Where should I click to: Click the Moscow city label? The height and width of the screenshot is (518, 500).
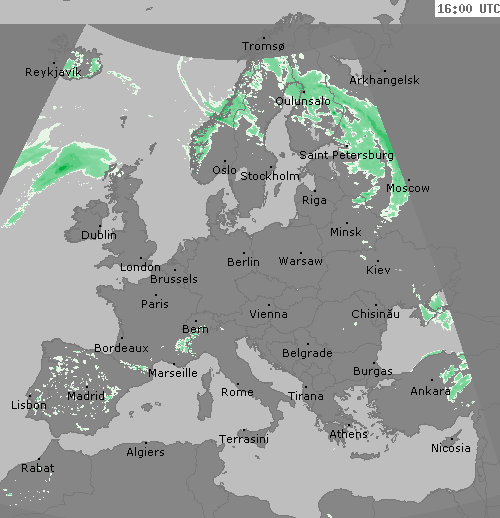408,188
